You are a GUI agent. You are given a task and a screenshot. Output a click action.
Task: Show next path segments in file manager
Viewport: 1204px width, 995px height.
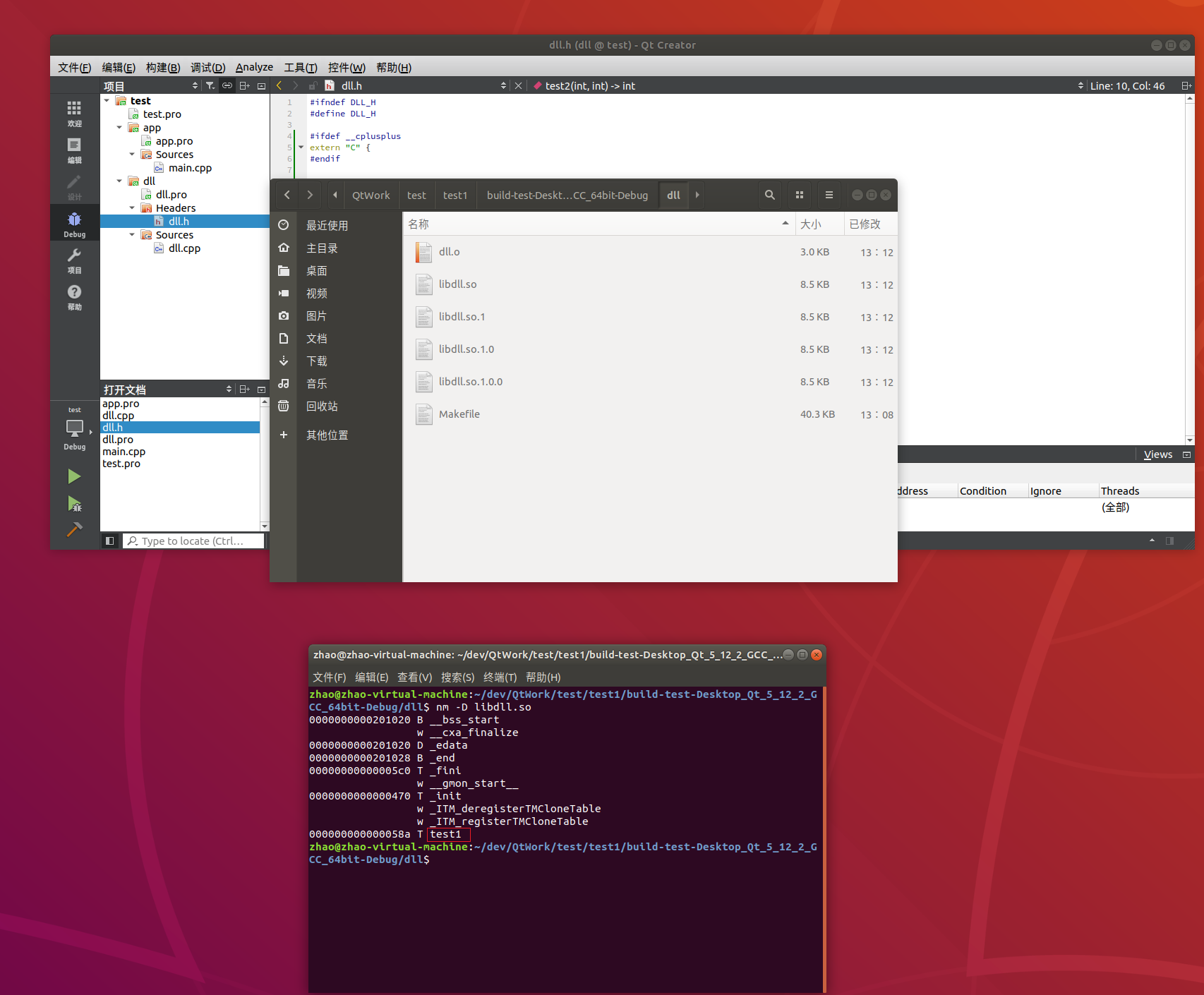tap(697, 195)
